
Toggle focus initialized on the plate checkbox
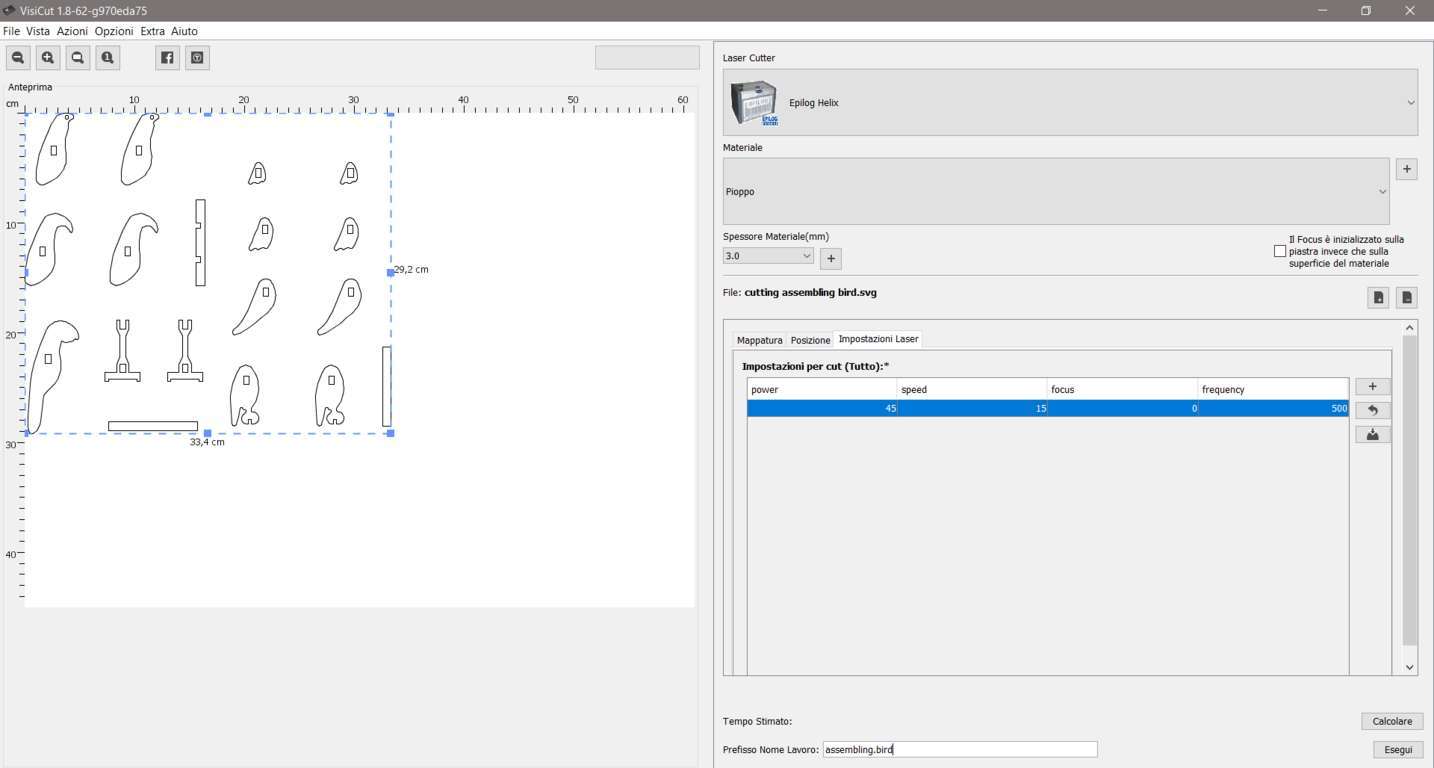1279,251
